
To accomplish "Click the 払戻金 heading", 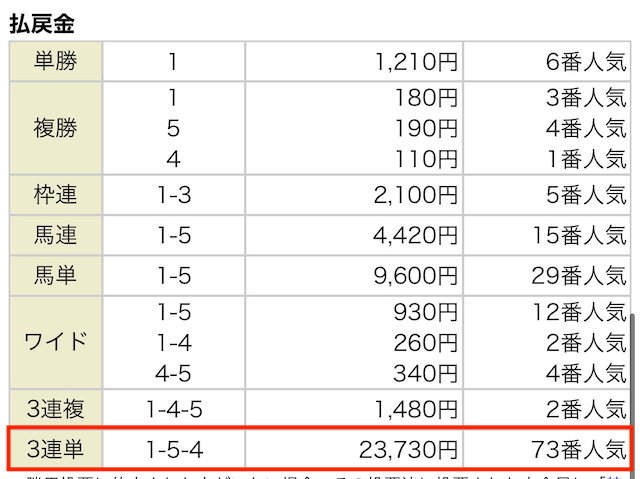I will tap(43, 20).
